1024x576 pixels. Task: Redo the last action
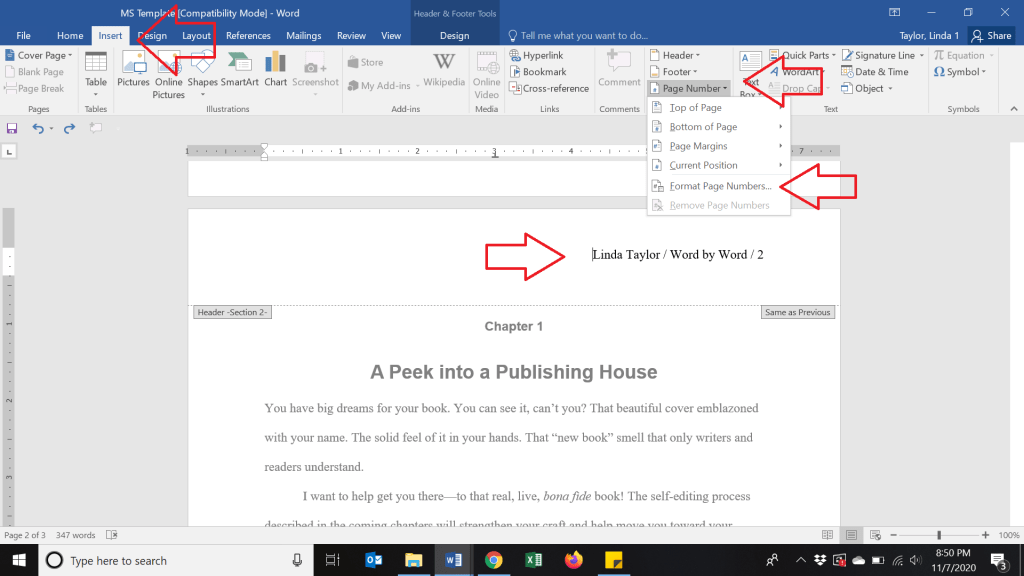[x=69, y=128]
